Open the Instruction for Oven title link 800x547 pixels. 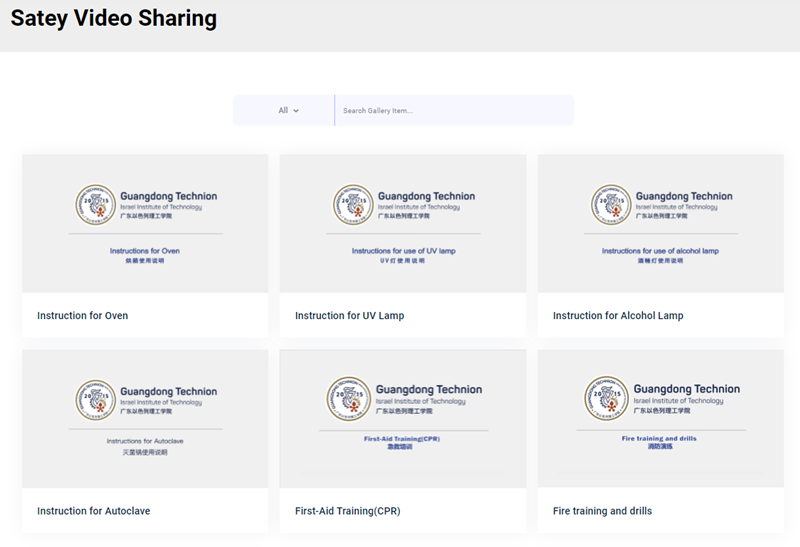pyautogui.click(x=83, y=316)
